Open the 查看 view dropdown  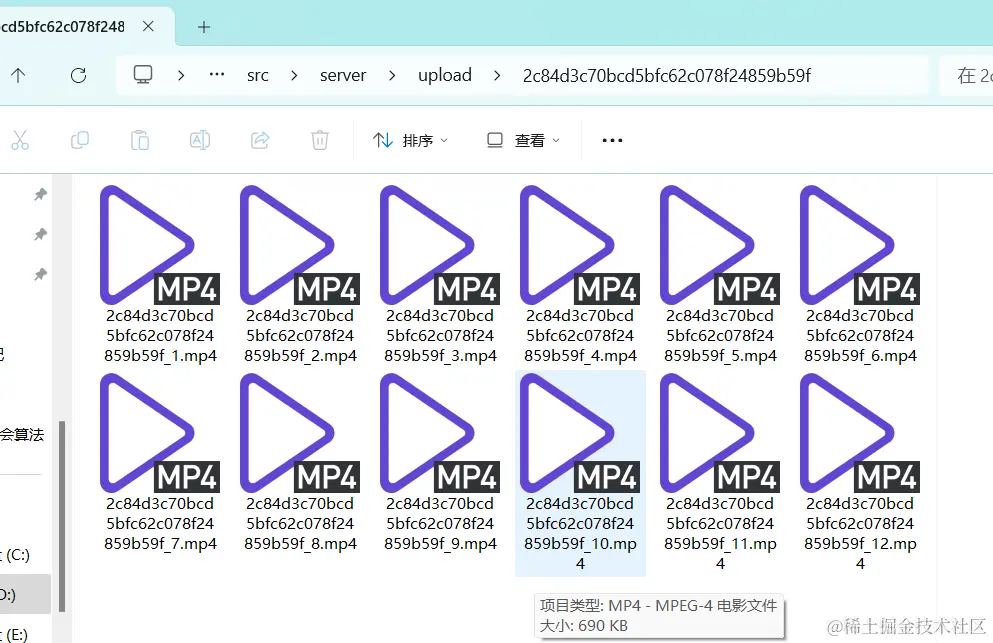523,140
